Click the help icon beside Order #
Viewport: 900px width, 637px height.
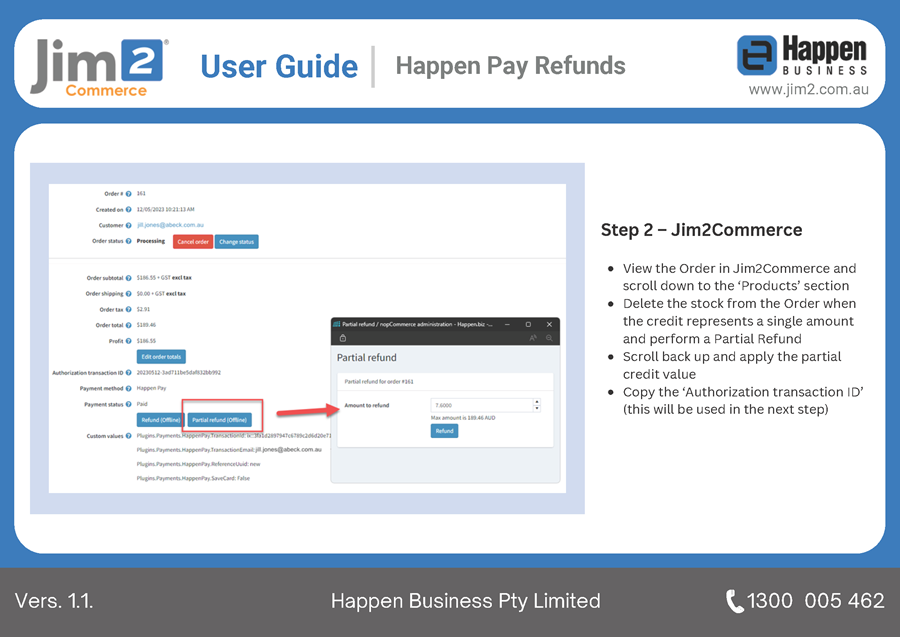(129, 194)
